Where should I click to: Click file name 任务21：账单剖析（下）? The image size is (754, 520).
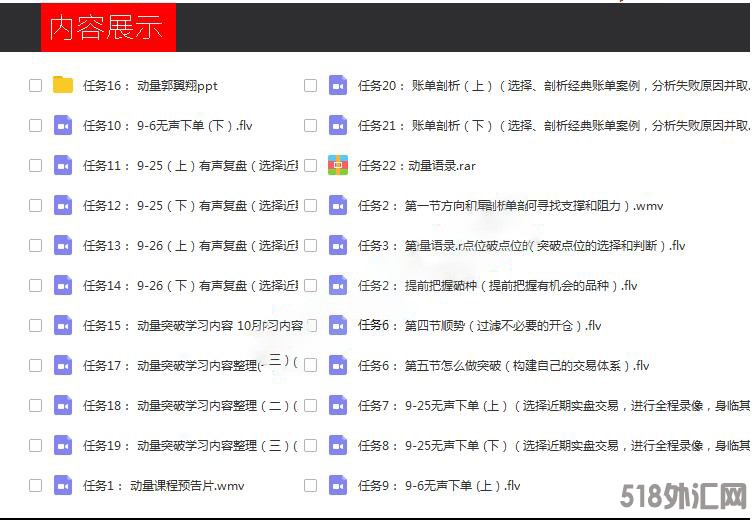(554, 126)
